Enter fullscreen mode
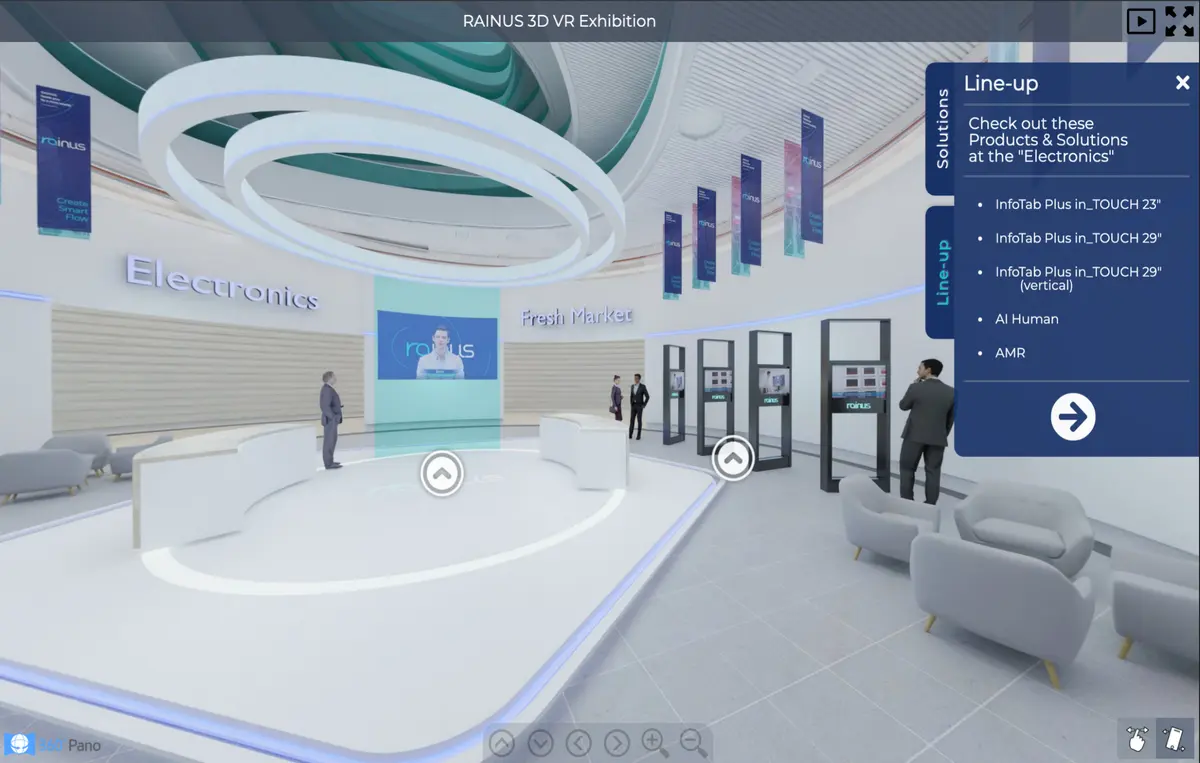Screen dimensions: 1200x763 1180,21
